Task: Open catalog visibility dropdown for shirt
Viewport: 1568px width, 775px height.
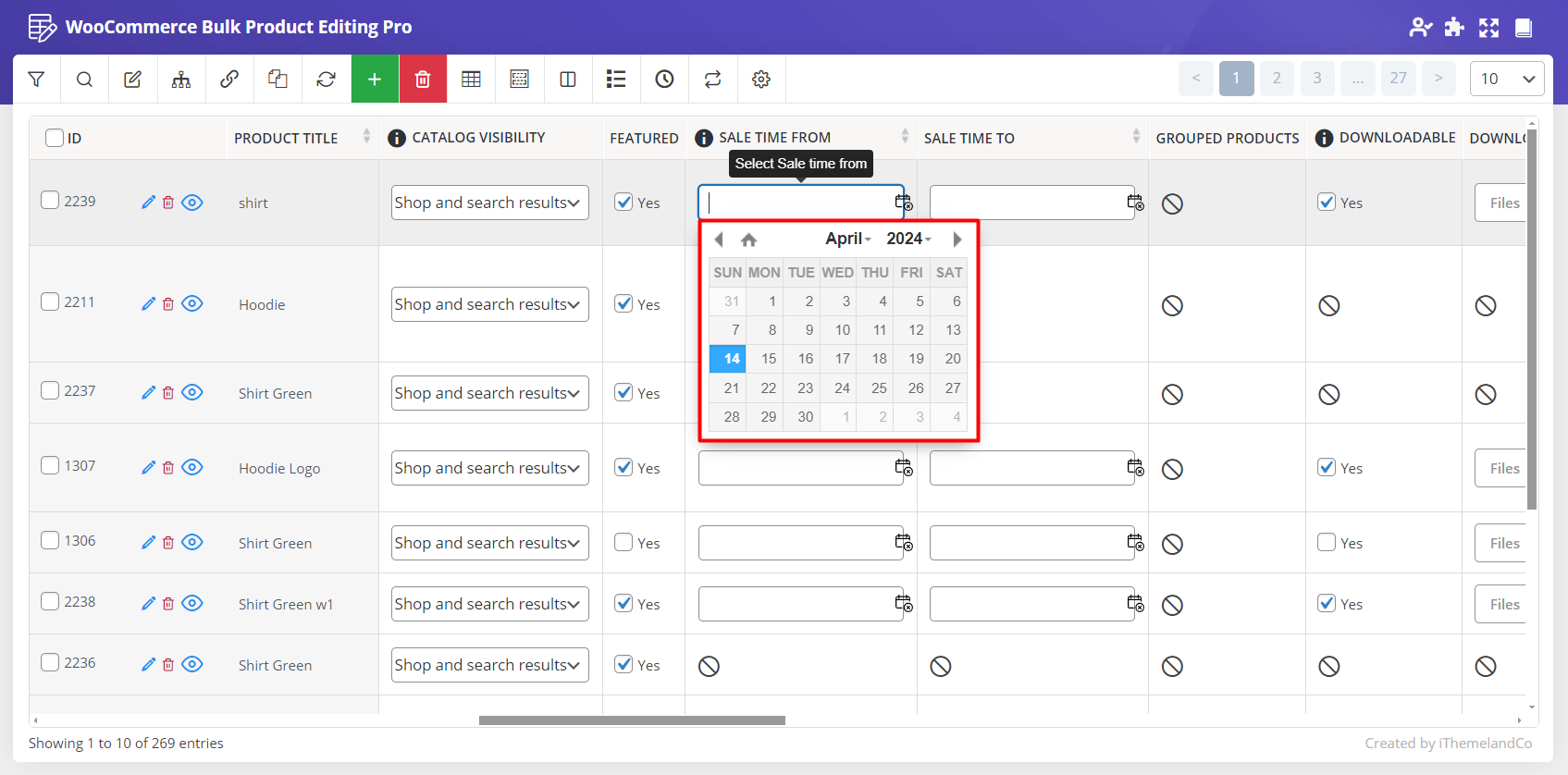Action: (x=489, y=203)
